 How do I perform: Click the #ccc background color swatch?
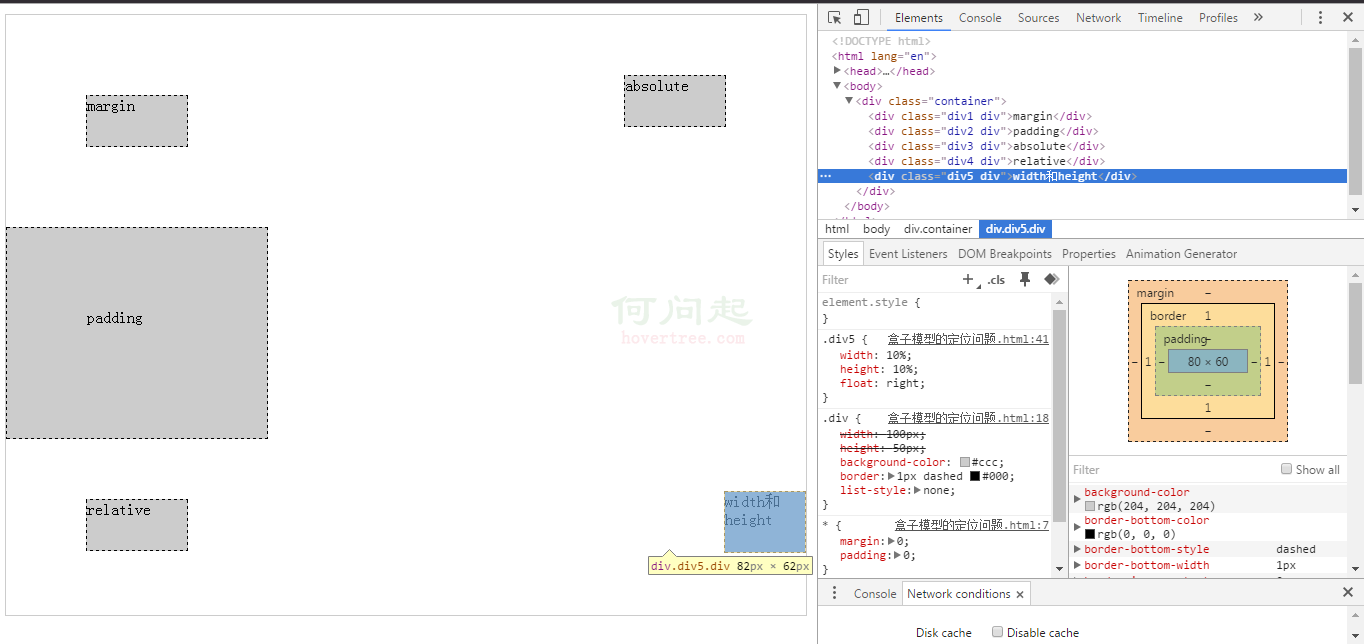pos(965,462)
